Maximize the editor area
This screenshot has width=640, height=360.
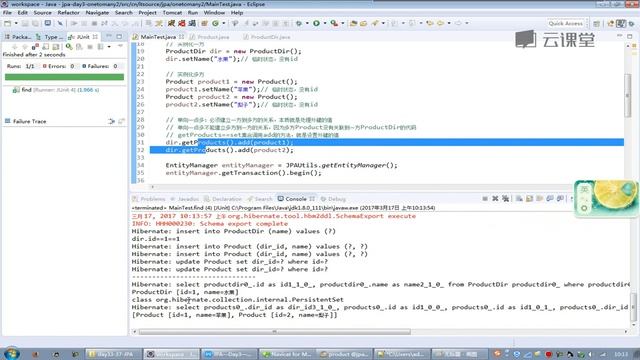630,36
